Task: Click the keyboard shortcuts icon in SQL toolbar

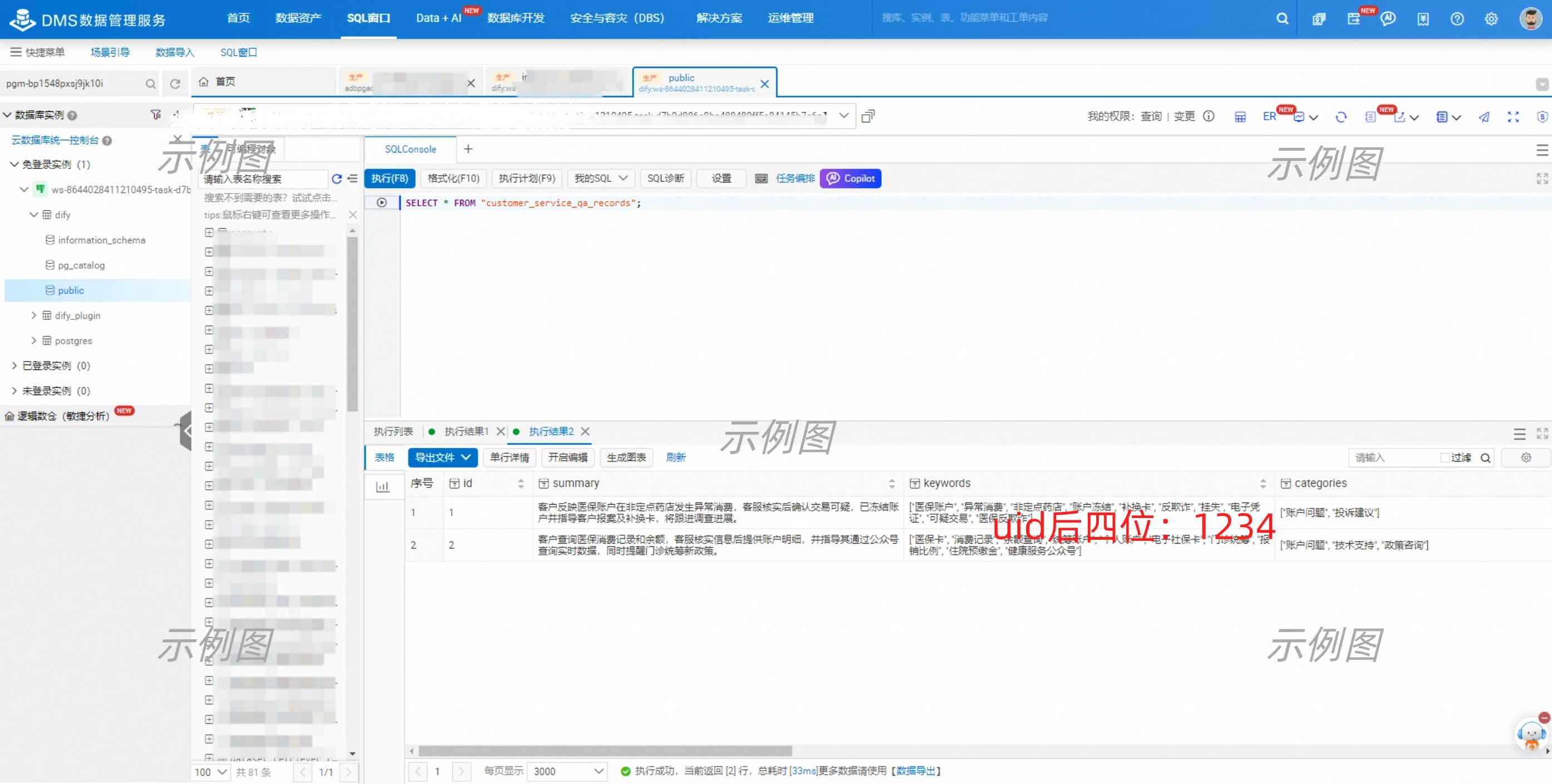Action: (761, 178)
